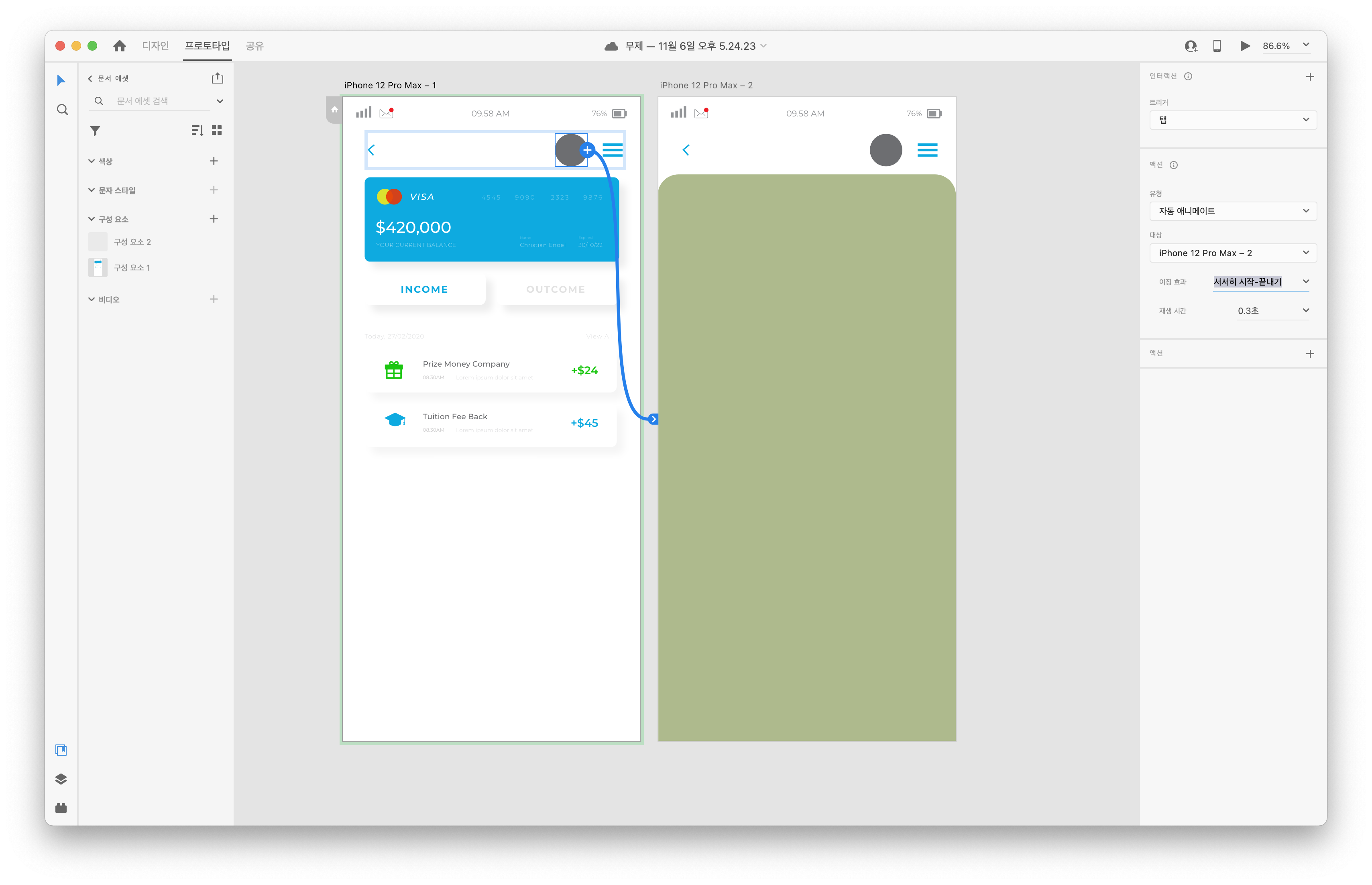The width and height of the screenshot is (1372, 885).
Task: Click the mobile device preview icon
Action: pos(1216,46)
